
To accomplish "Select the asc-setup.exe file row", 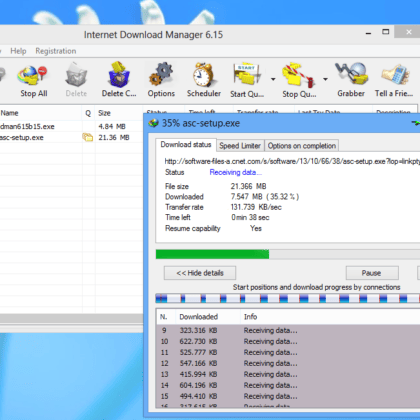I will 71,137.
